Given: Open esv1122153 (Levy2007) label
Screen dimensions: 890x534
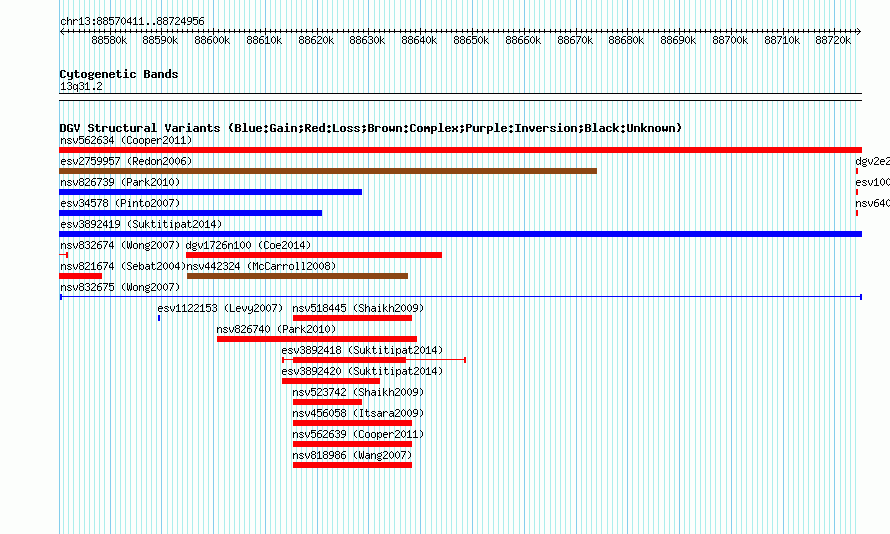Looking at the screenshot, I should 220,308.
